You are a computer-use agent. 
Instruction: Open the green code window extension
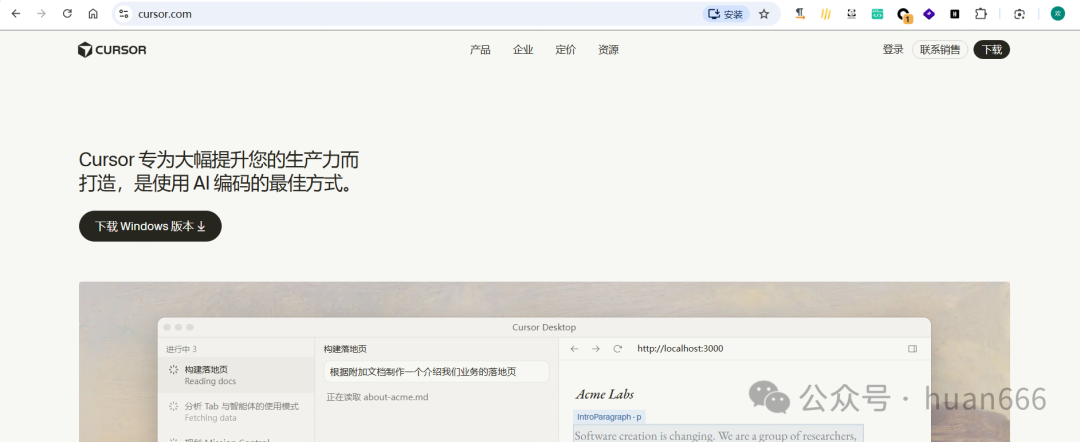pos(877,14)
